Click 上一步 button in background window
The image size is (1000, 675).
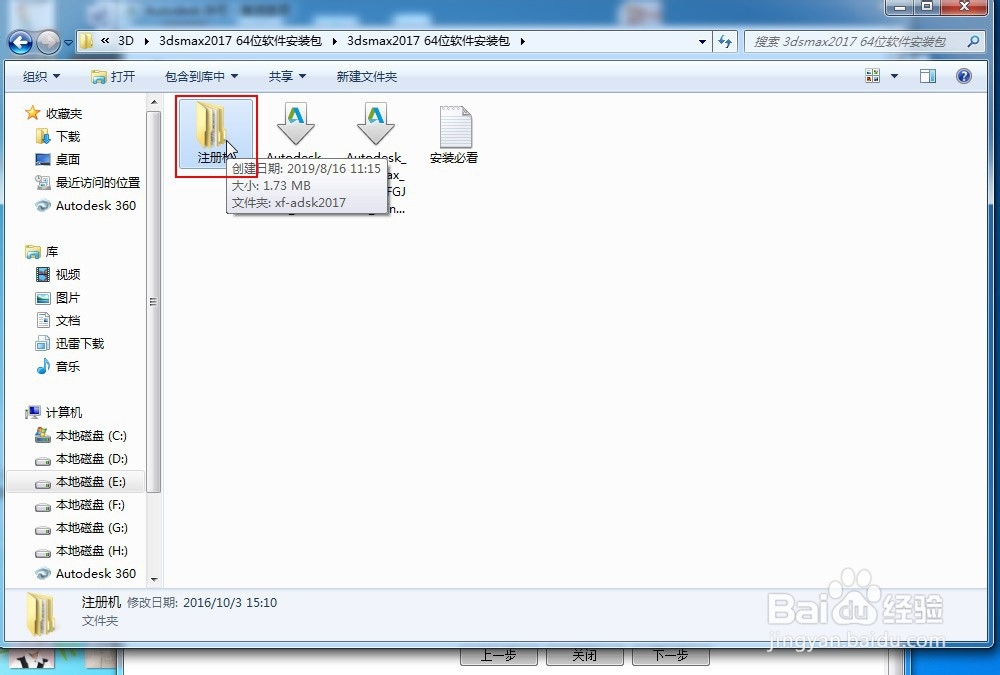pyautogui.click(x=499, y=656)
